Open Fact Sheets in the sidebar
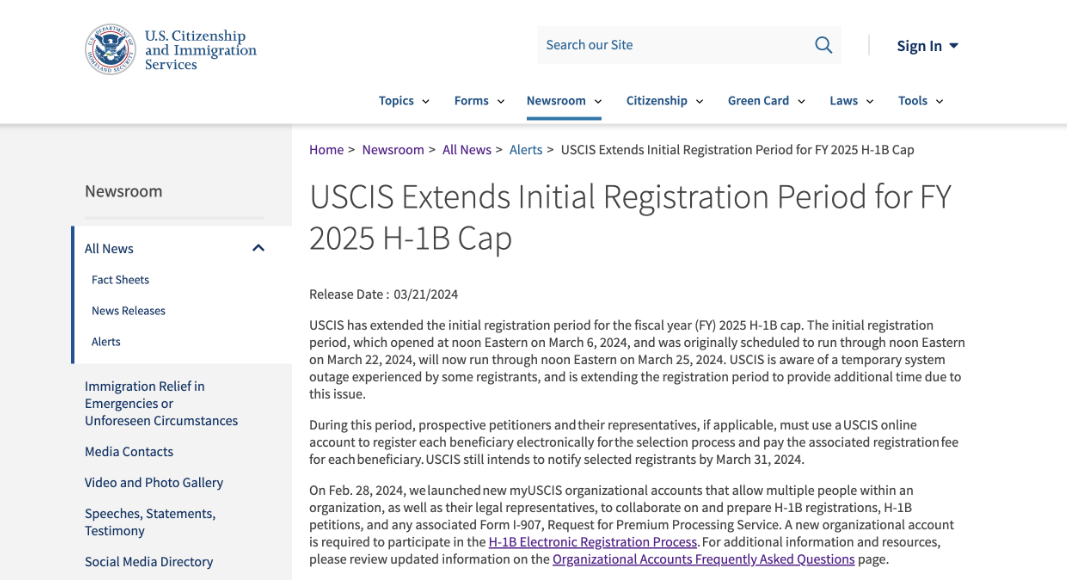The image size is (1067, 581). point(120,280)
